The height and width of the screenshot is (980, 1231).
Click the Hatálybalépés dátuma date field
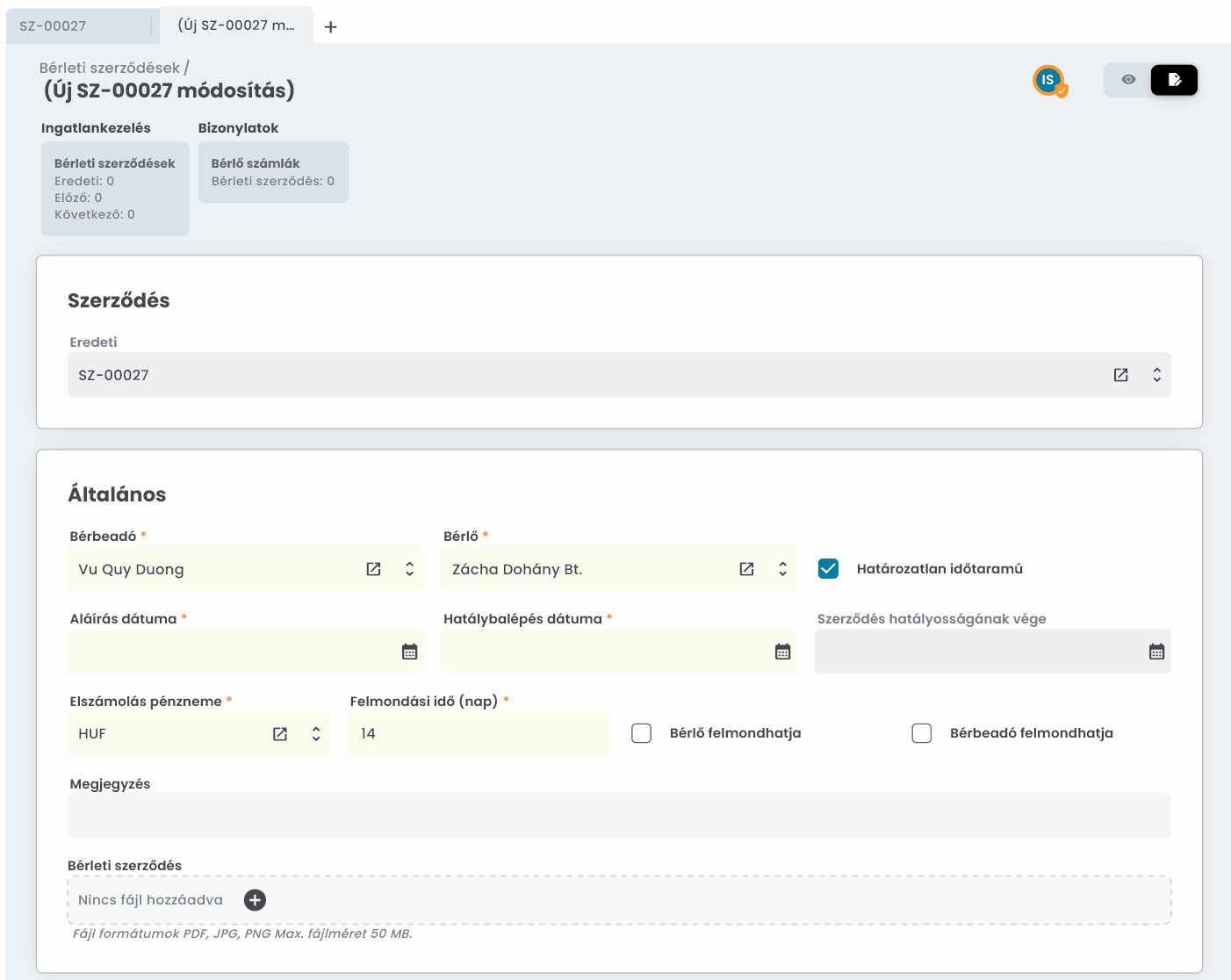tap(619, 652)
